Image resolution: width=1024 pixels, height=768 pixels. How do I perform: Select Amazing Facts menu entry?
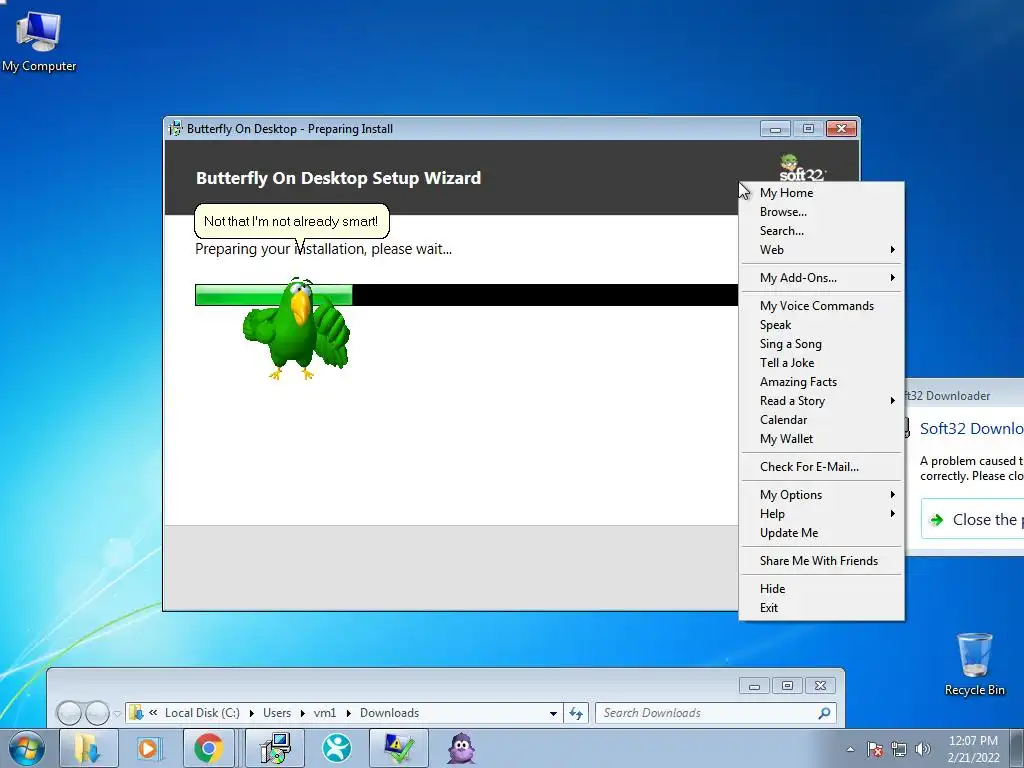click(821, 381)
